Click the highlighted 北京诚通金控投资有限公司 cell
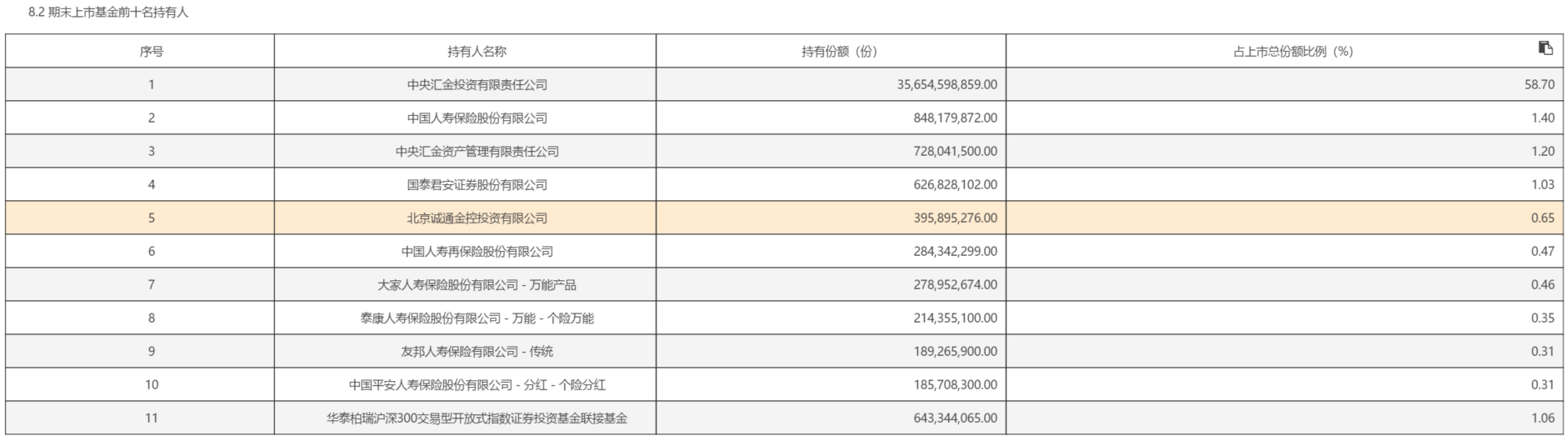1568x441 pixels. click(477, 218)
